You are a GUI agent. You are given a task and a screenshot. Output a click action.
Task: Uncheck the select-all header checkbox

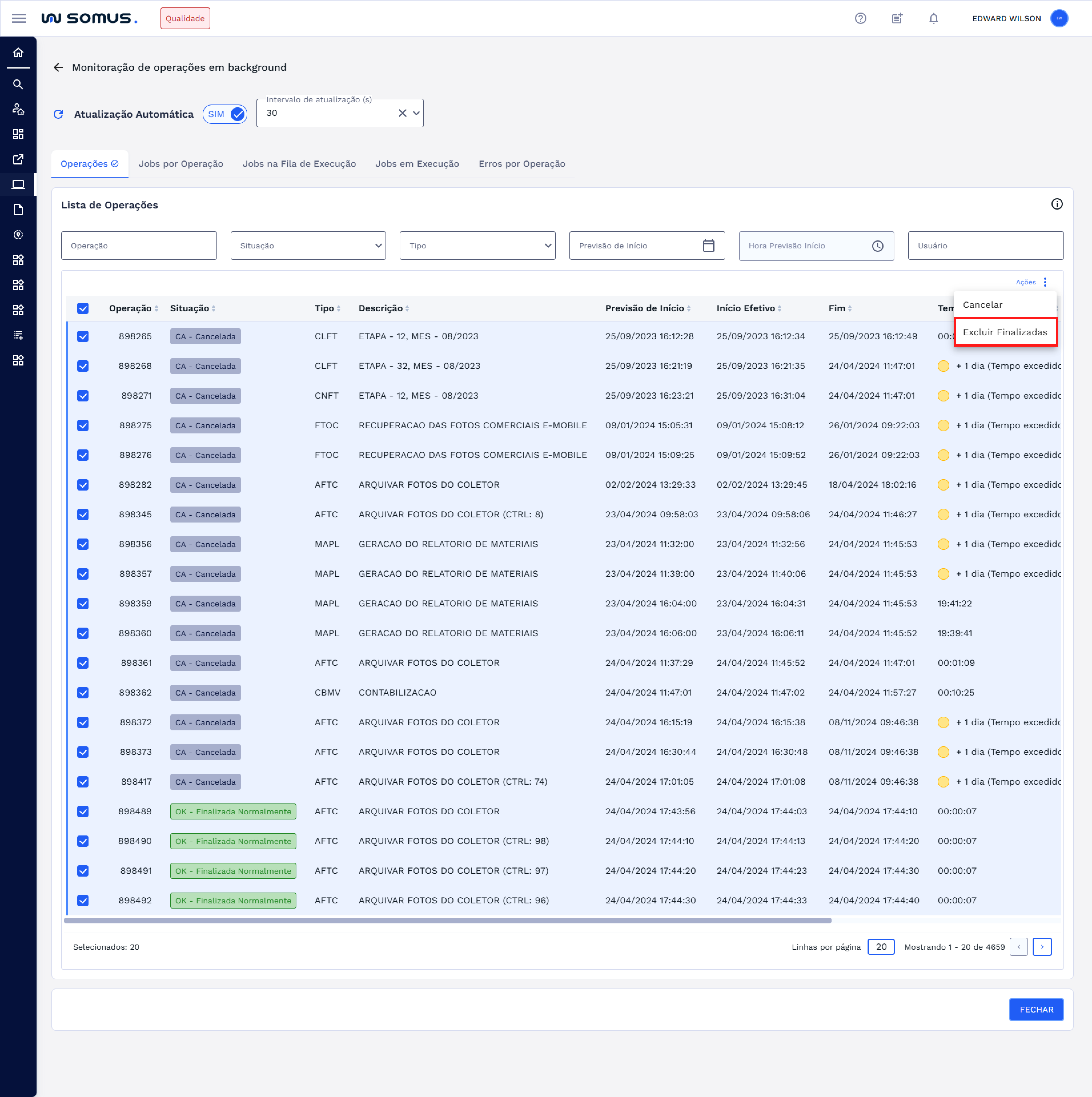click(x=83, y=308)
